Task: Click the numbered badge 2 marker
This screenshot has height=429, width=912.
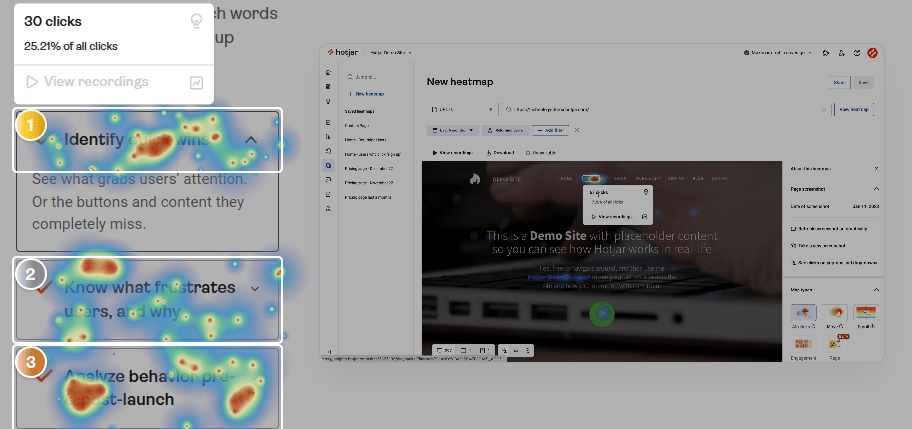Action: 31,274
